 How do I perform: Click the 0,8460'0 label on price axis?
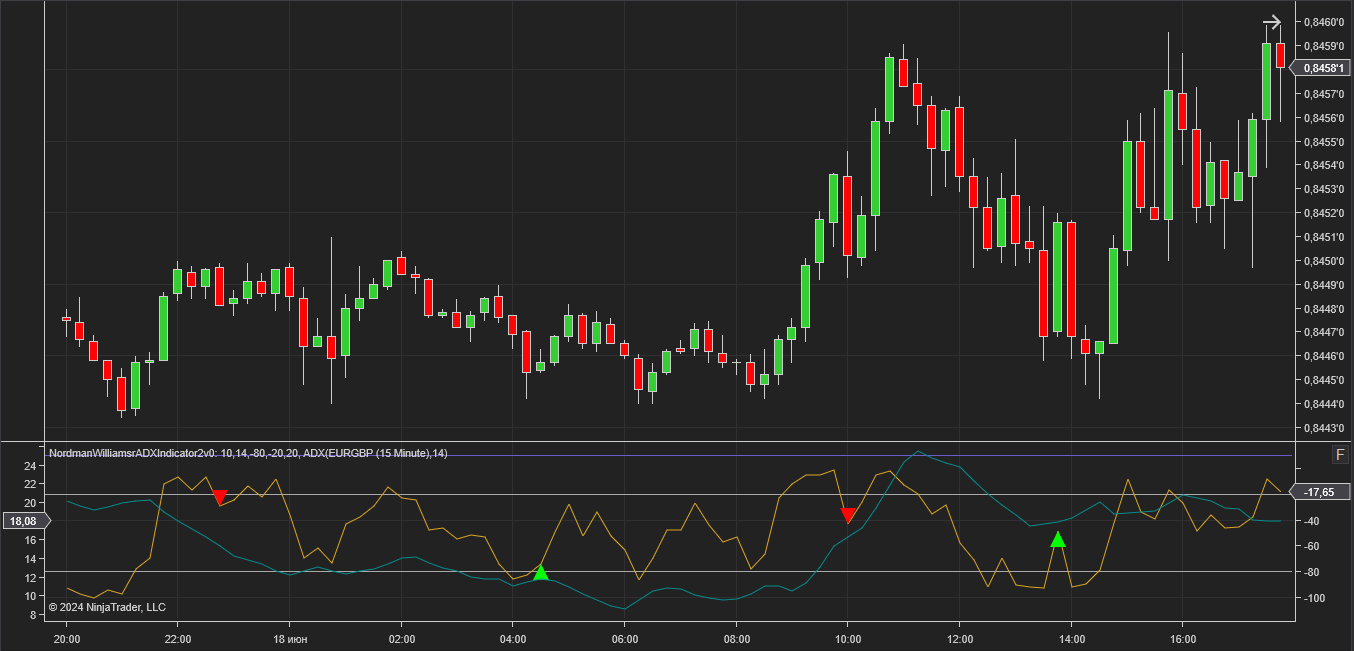click(x=1325, y=22)
